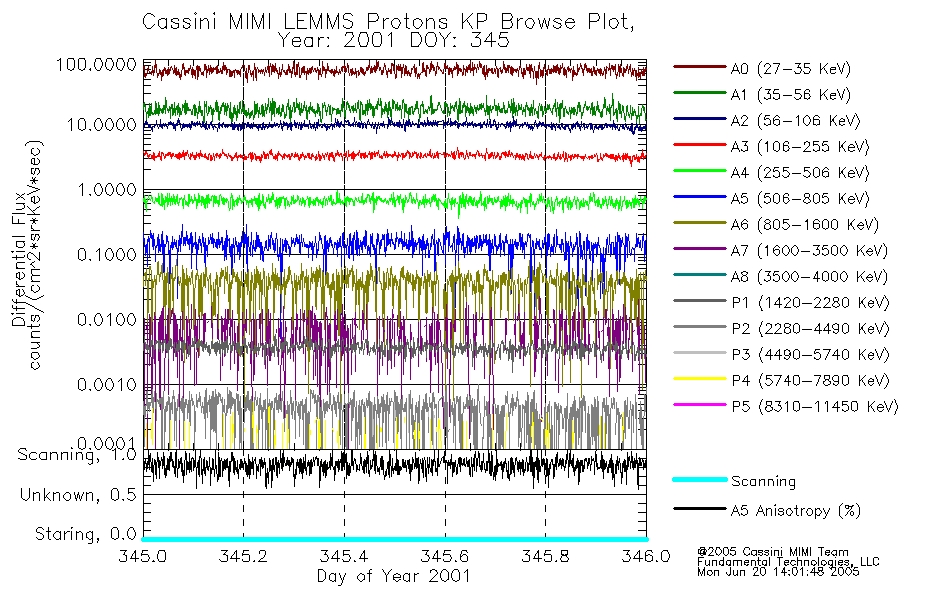Click the 345.8 x-axis tick label

coord(545,556)
